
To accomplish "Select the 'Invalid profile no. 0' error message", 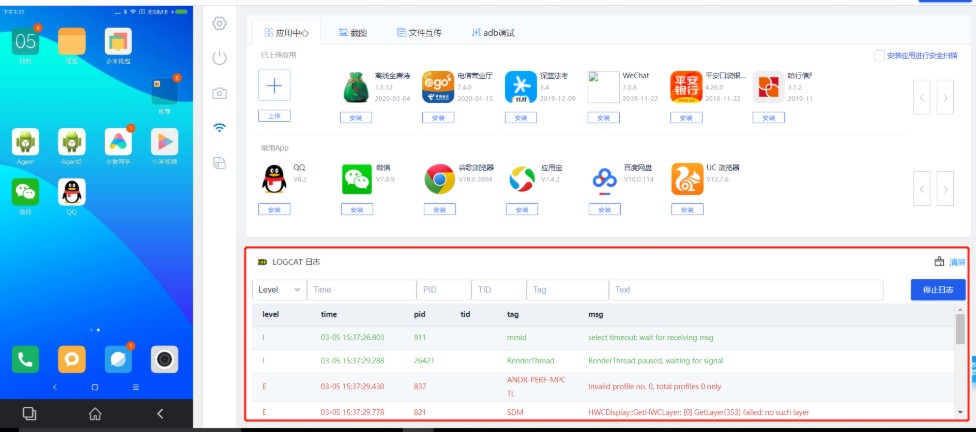I will click(x=654, y=386).
